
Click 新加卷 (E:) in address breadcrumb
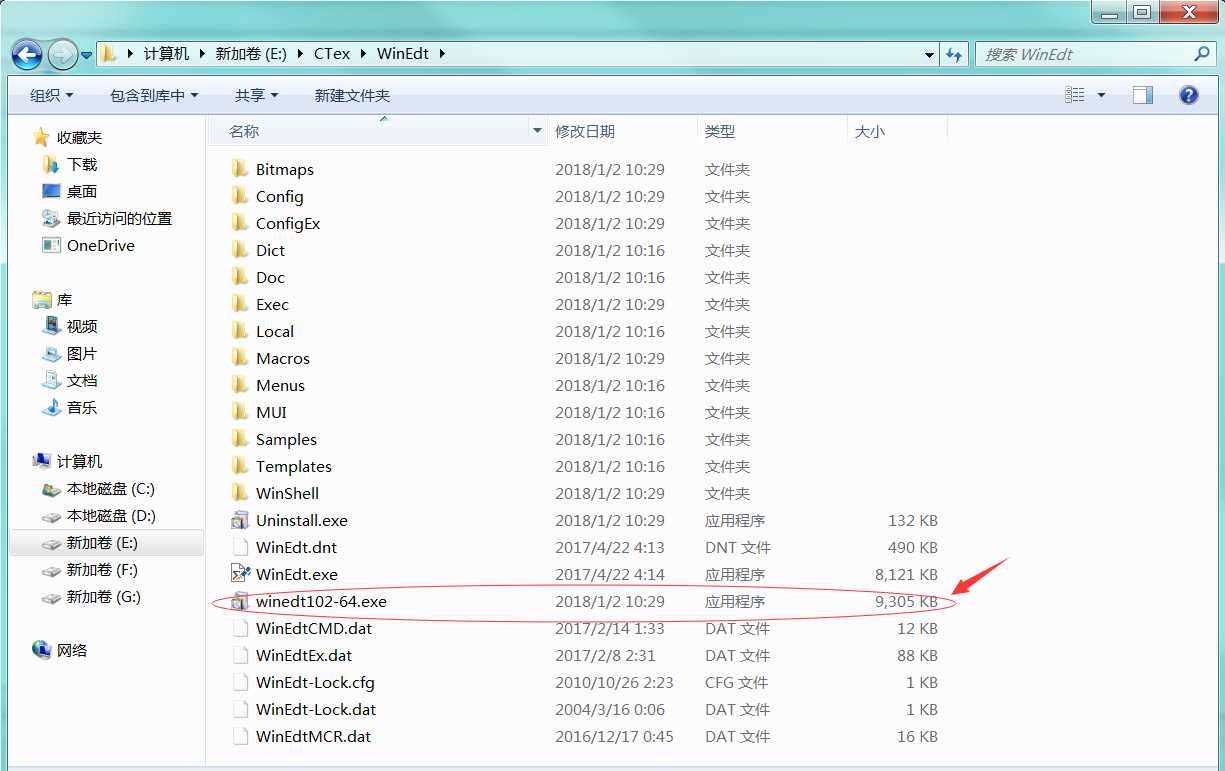[251, 54]
